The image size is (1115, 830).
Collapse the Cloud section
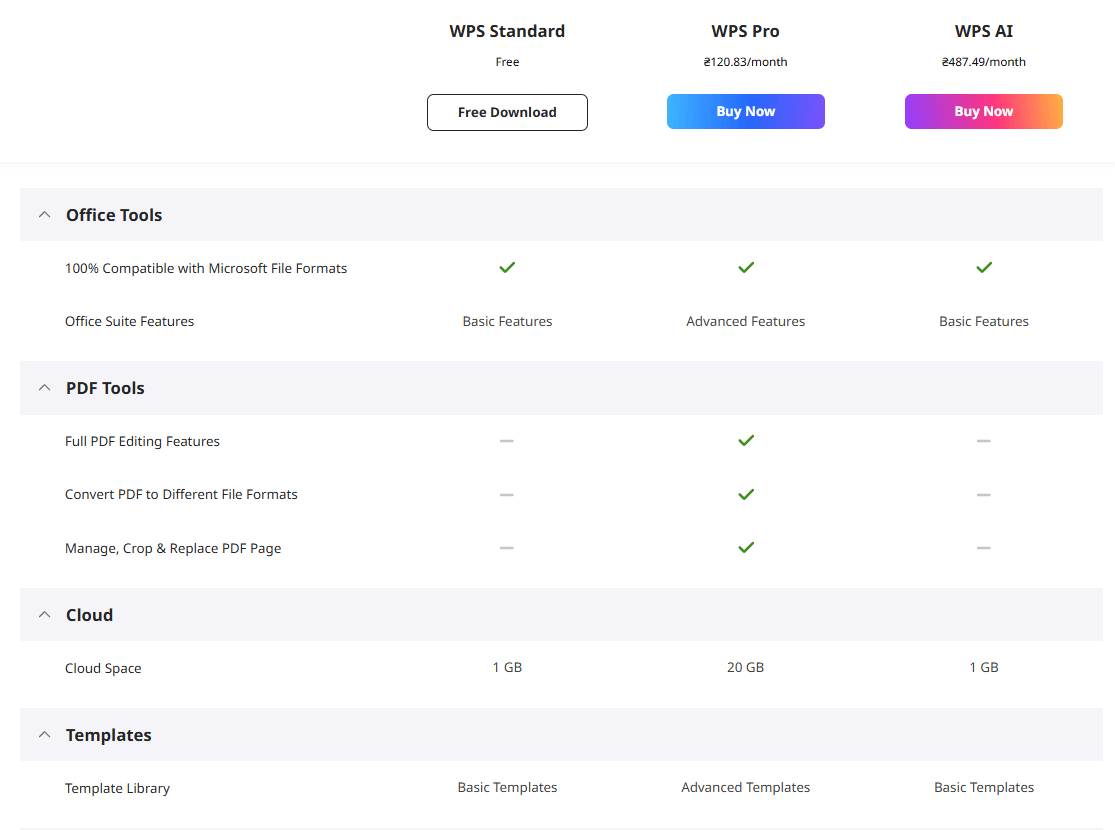point(44,614)
